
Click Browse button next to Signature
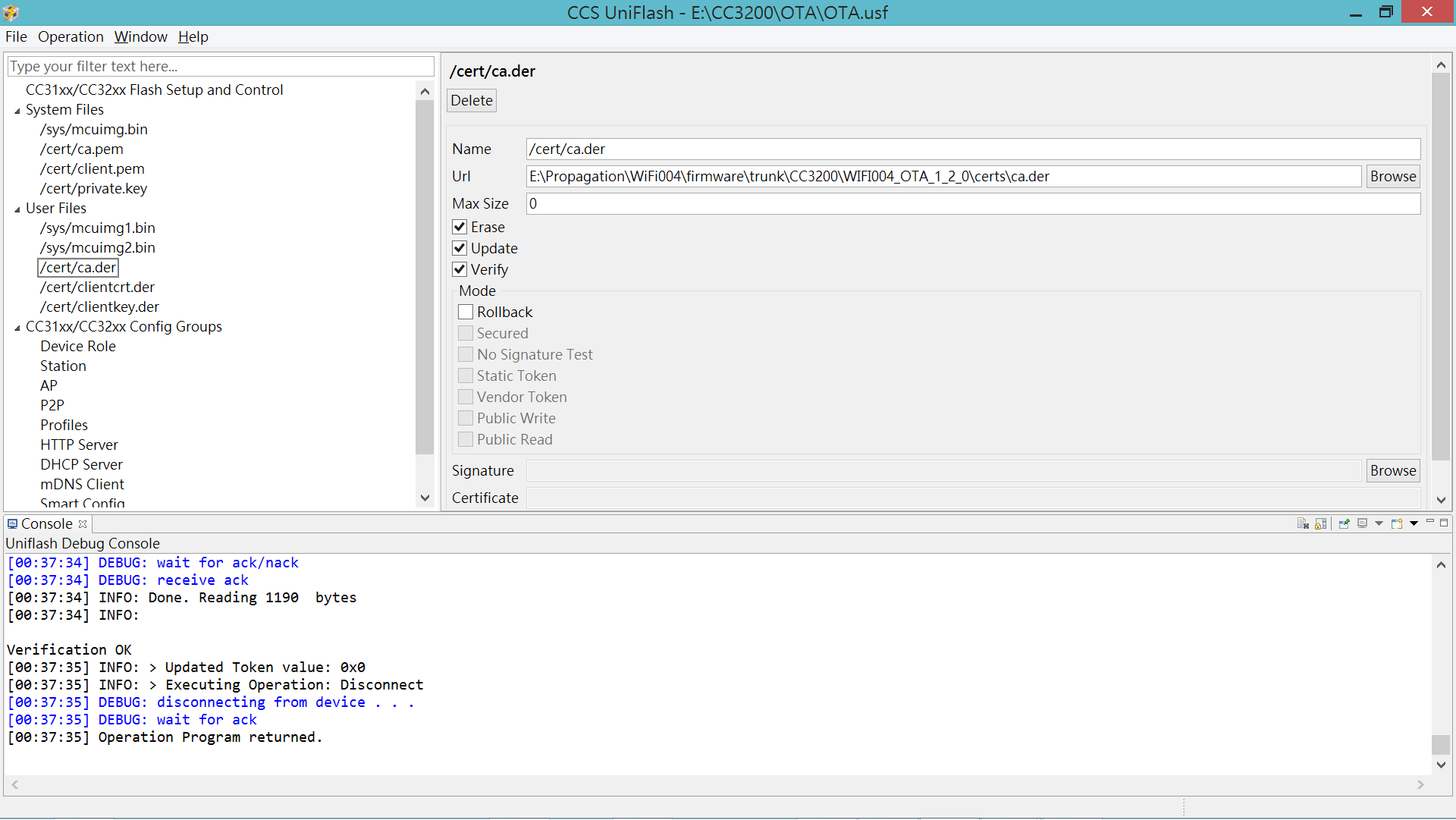(x=1392, y=470)
